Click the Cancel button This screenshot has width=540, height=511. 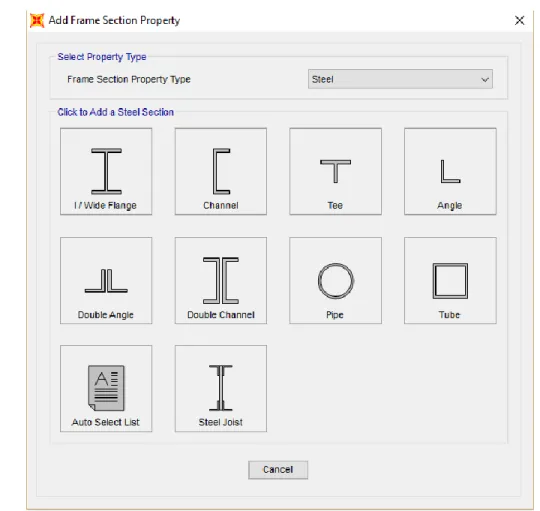click(x=278, y=470)
